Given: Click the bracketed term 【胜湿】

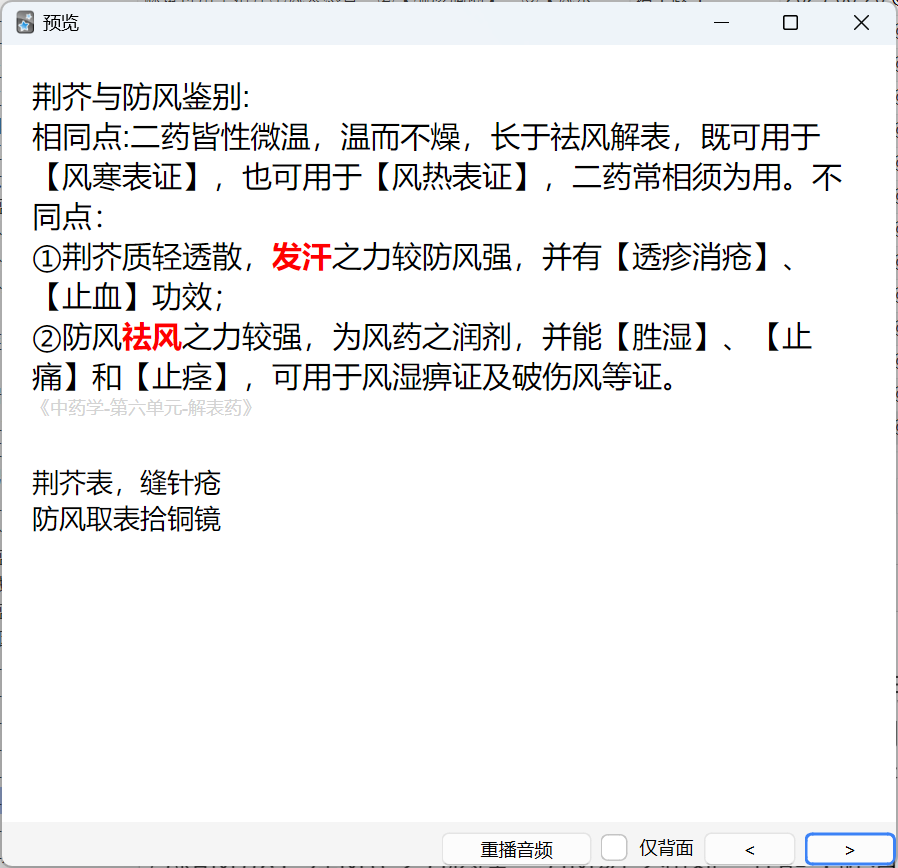Looking at the screenshot, I should click(x=662, y=337).
